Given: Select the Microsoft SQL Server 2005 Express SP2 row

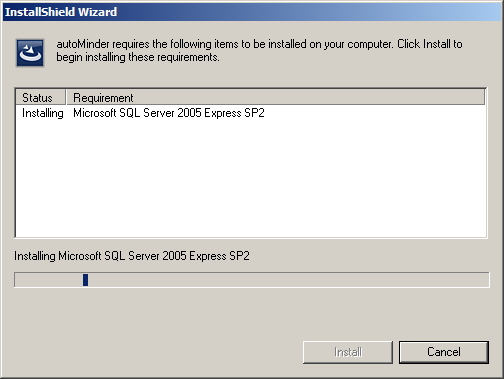Looking at the screenshot, I should (x=251, y=113).
